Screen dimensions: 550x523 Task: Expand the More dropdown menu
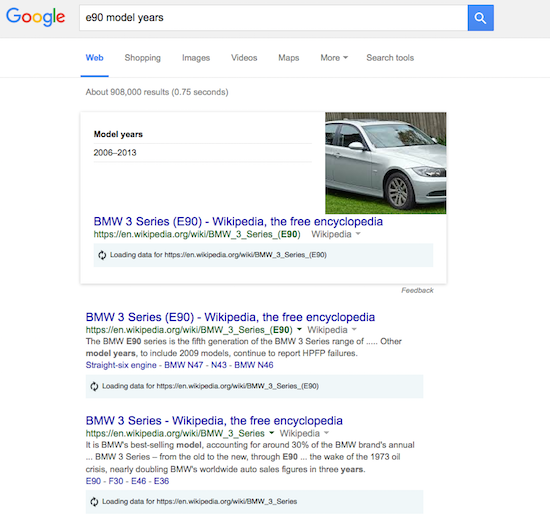334,58
